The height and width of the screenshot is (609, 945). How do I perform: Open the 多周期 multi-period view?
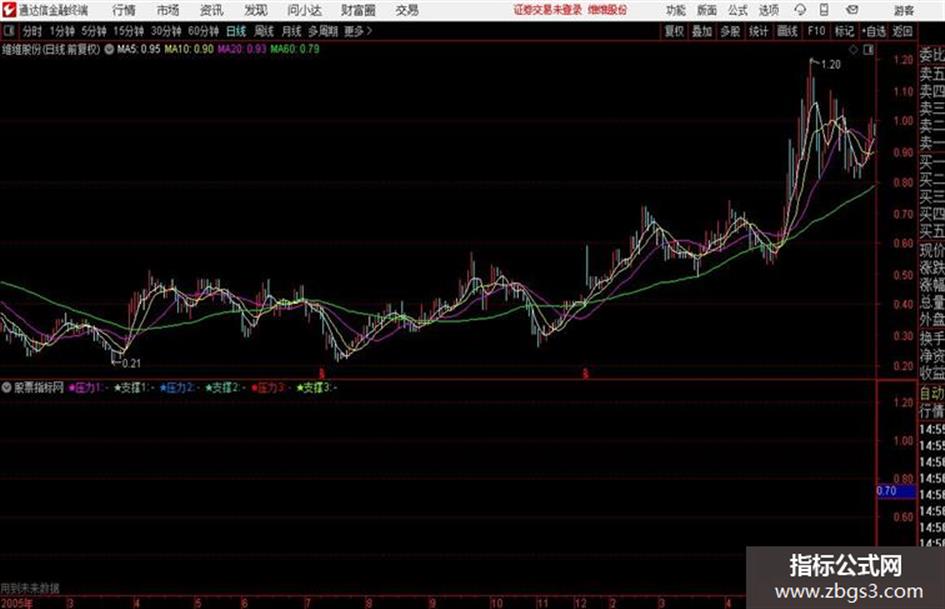click(x=323, y=31)
